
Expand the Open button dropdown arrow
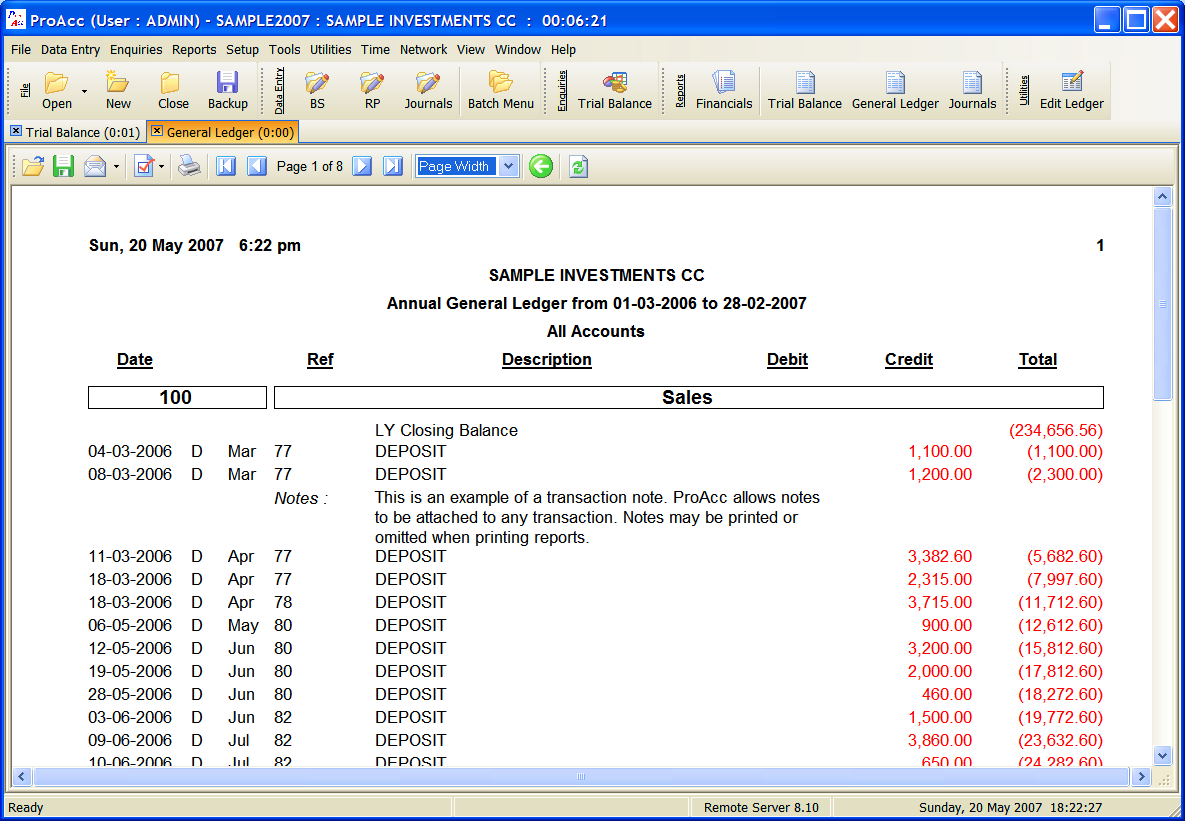point(84,91)
